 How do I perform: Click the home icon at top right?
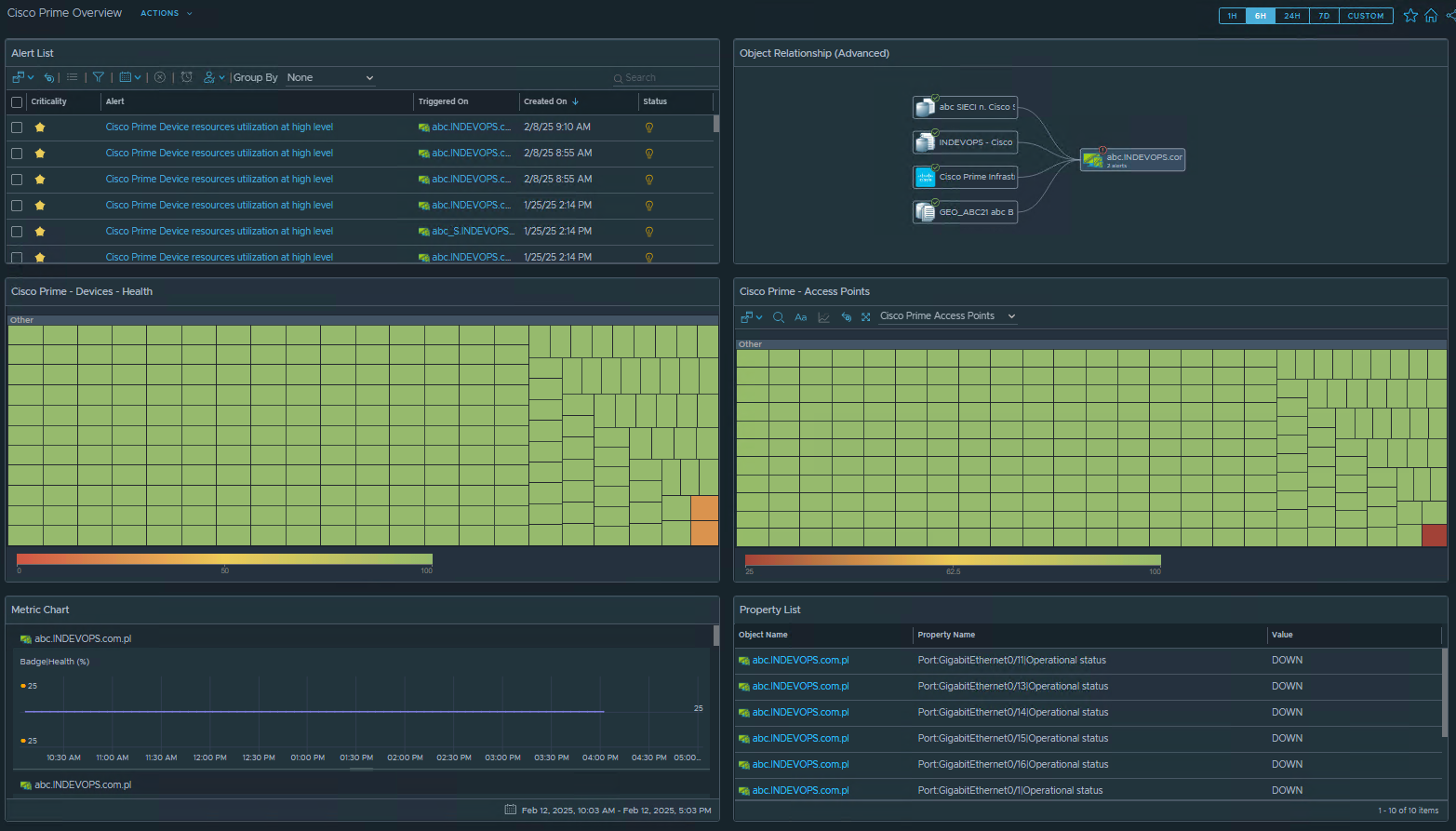1431,16
